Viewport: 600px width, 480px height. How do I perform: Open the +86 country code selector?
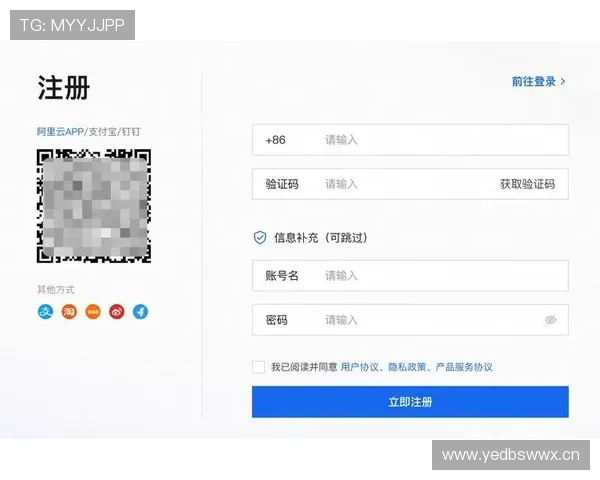click(x=276, y=140)
